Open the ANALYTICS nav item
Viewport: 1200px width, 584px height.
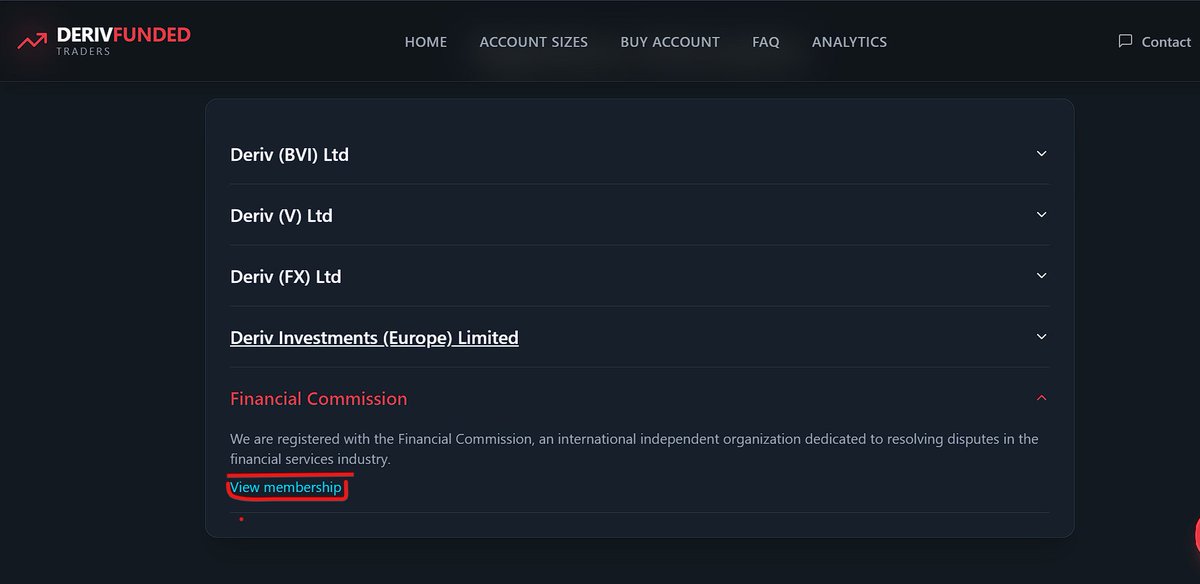(849, 42)
